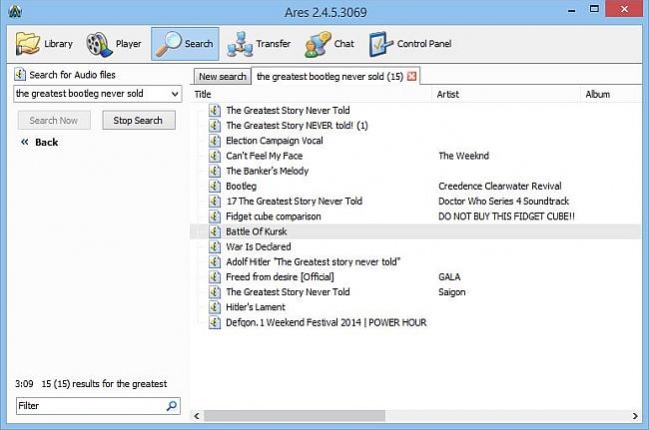Image resolution: width=649 pixels, height=430 pixels.
Task: Click the audio icon next to '17 The Greatest Story Never Told'
Action: (x=214, y=201)
